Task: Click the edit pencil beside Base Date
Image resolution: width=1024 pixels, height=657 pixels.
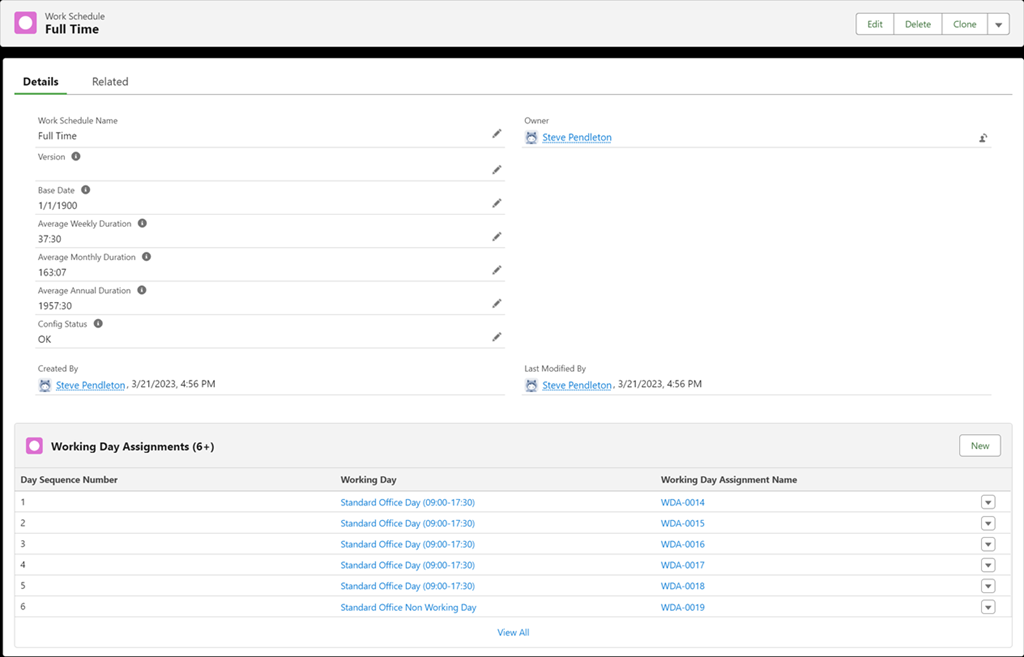Action: (496, 203)
